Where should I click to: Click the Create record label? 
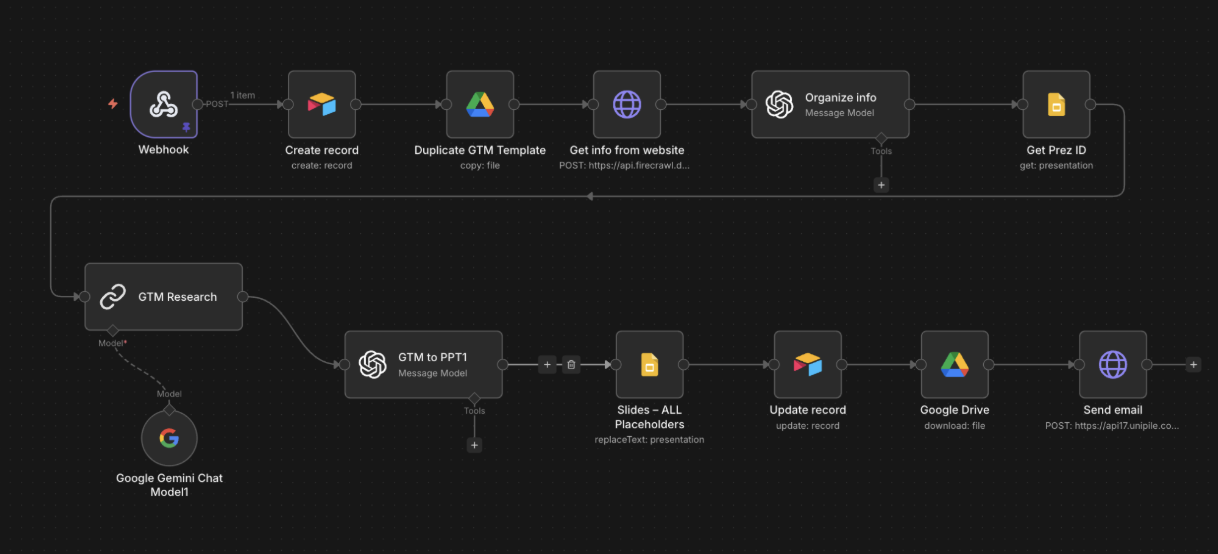tap(322, 150)
